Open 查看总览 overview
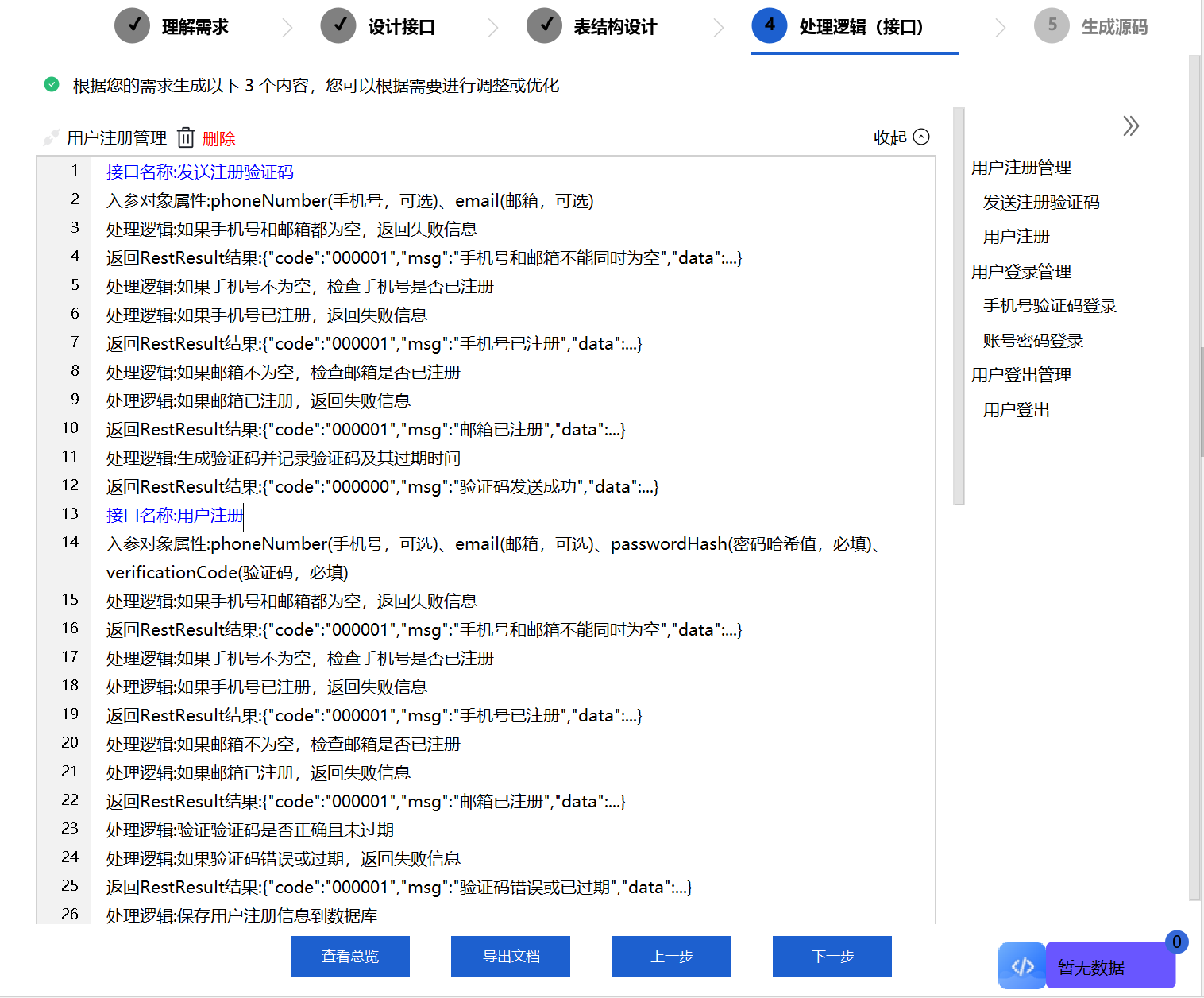Image resolution: width=1204 pixels, height=998 pixels. [x=349, y=956]
